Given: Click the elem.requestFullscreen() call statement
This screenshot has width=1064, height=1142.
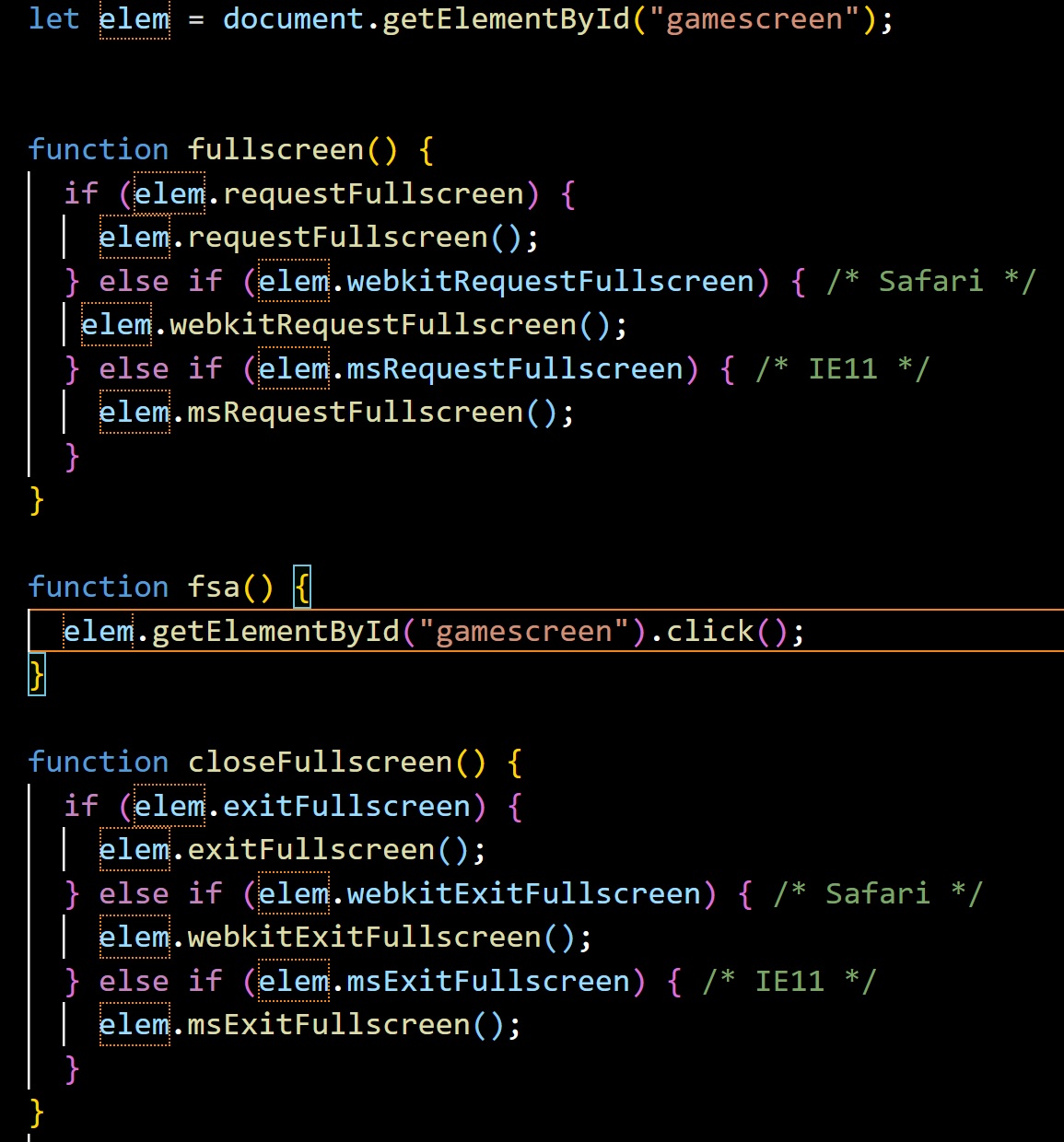Looking at the screenshot, I should pos(319,237).
